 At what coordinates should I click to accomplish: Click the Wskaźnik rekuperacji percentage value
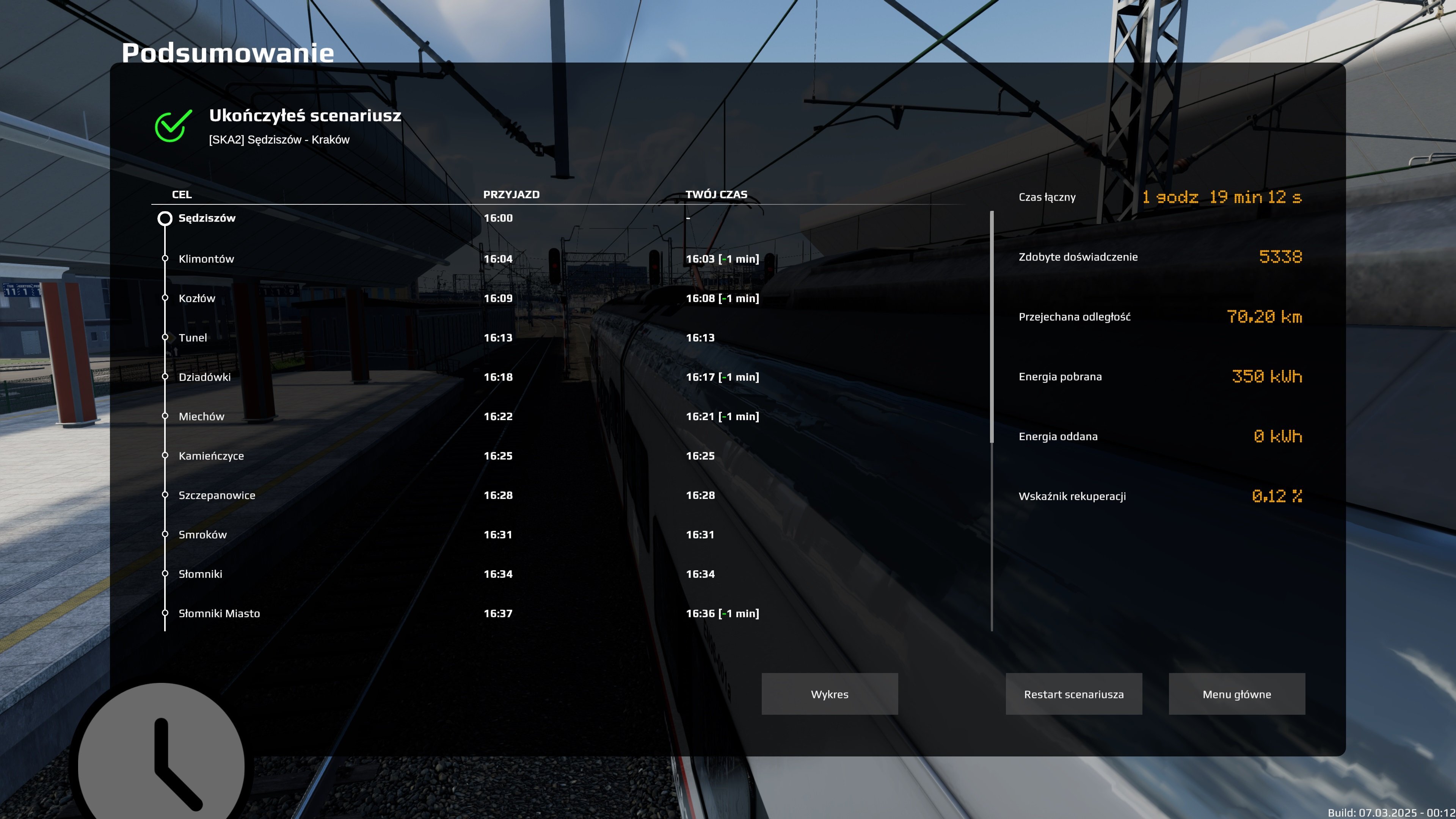(x=1277, y=496)
